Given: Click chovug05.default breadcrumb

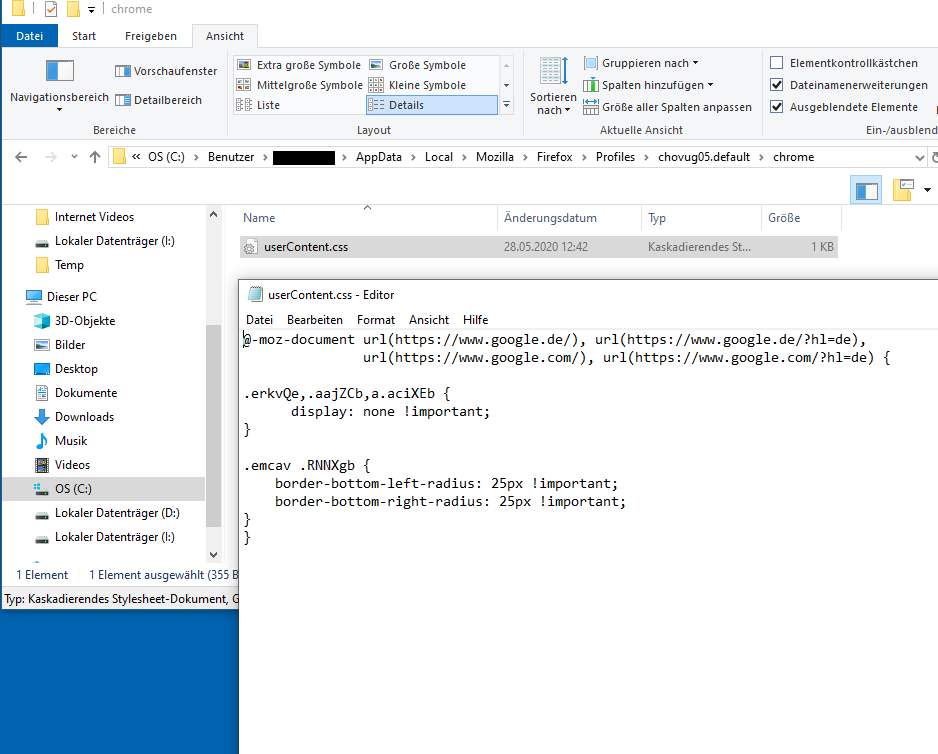Looking at the screenshot, I should tap(704, 157).
